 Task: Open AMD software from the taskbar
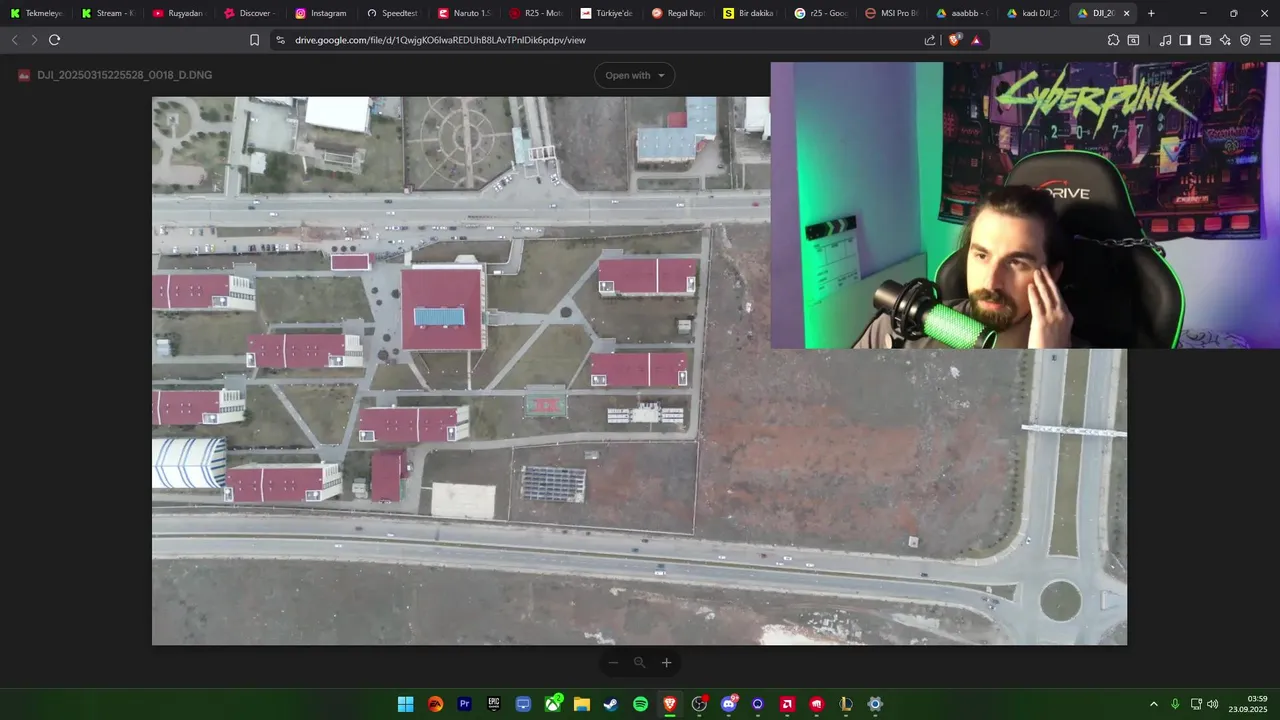[x=787, y=704]
